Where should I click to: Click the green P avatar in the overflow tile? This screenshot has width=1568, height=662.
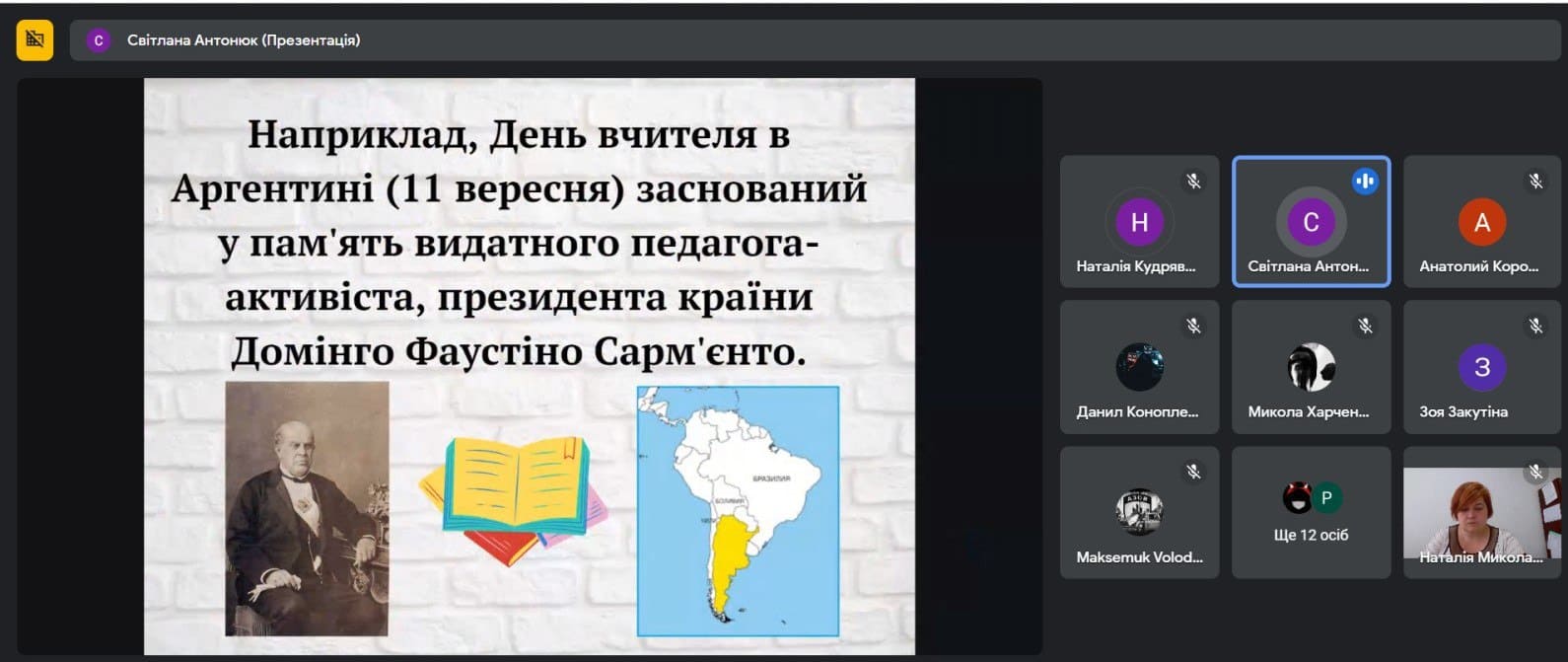coord(1326,498)
